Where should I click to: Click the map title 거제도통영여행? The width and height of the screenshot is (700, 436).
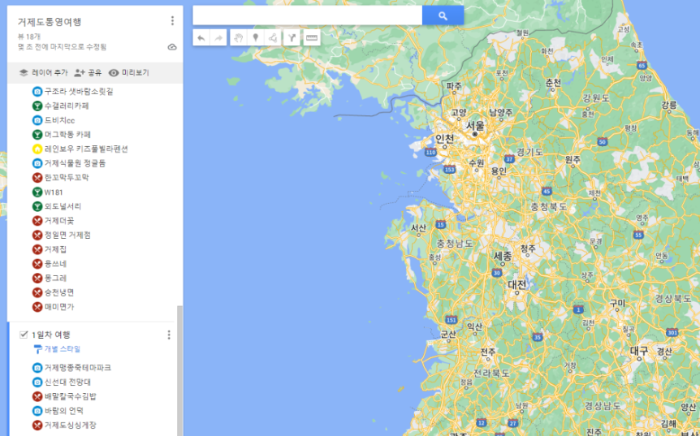click(x=49, y=22)
